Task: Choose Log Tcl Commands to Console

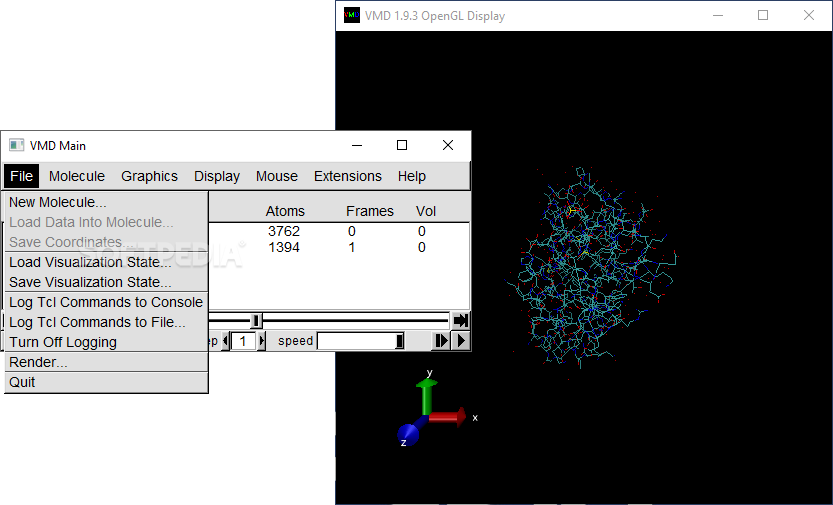Action: tap(106, 302)
